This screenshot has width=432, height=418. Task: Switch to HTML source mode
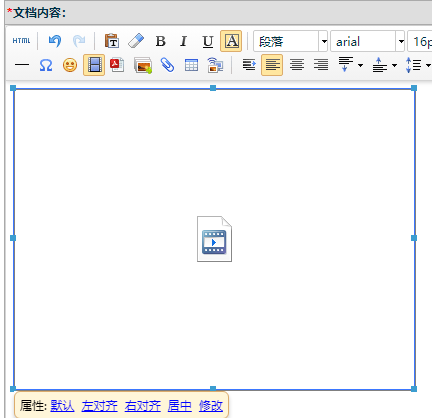pyautogui.click(x=21, y=41)
